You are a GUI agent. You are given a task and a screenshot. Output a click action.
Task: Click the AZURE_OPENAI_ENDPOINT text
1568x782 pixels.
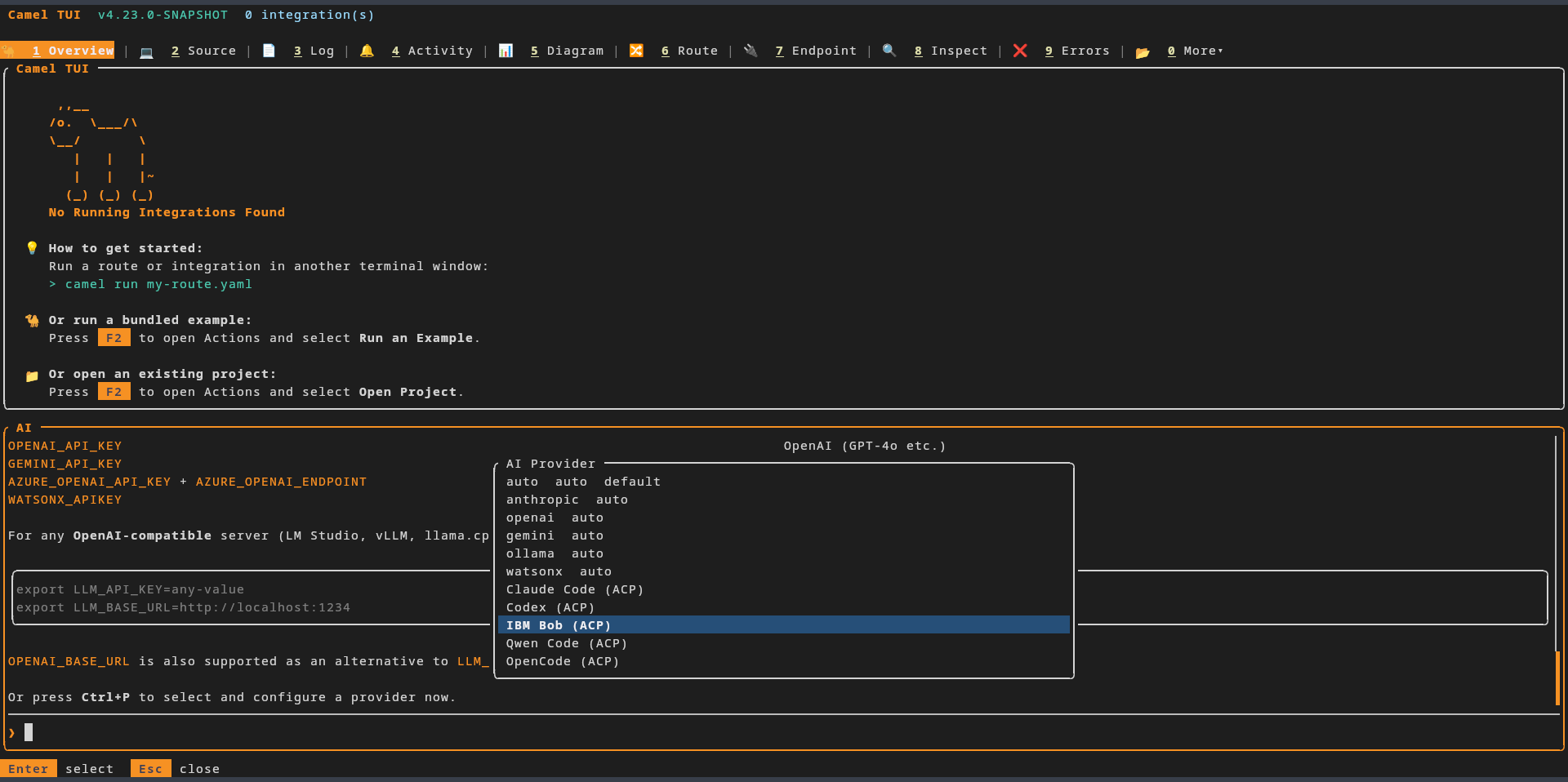point(281,482)
